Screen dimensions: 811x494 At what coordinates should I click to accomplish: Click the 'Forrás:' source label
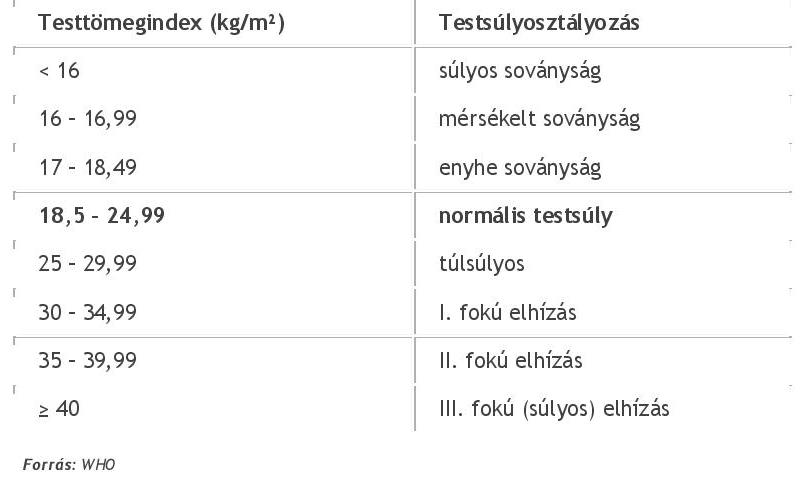click(x=49, y=465)
